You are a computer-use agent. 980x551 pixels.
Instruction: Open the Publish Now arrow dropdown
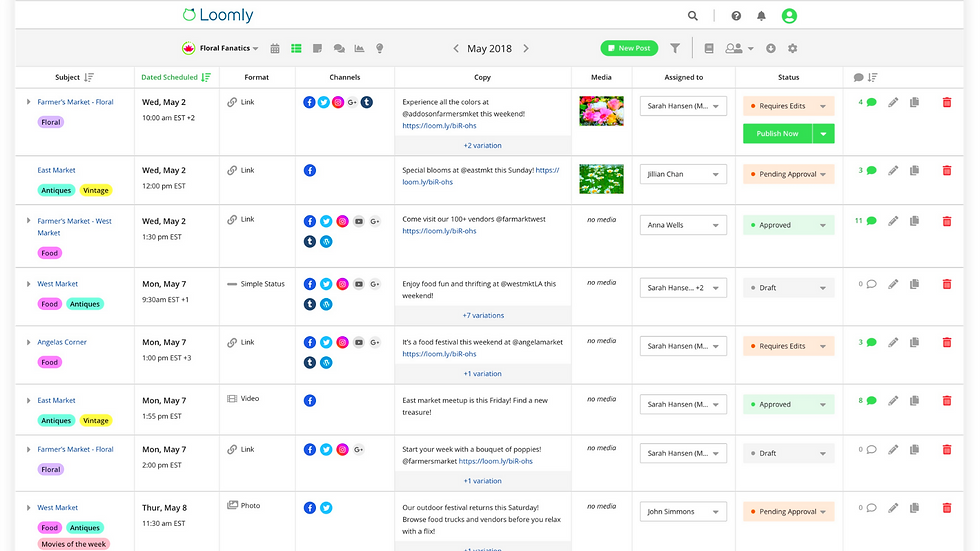point(824,134)
